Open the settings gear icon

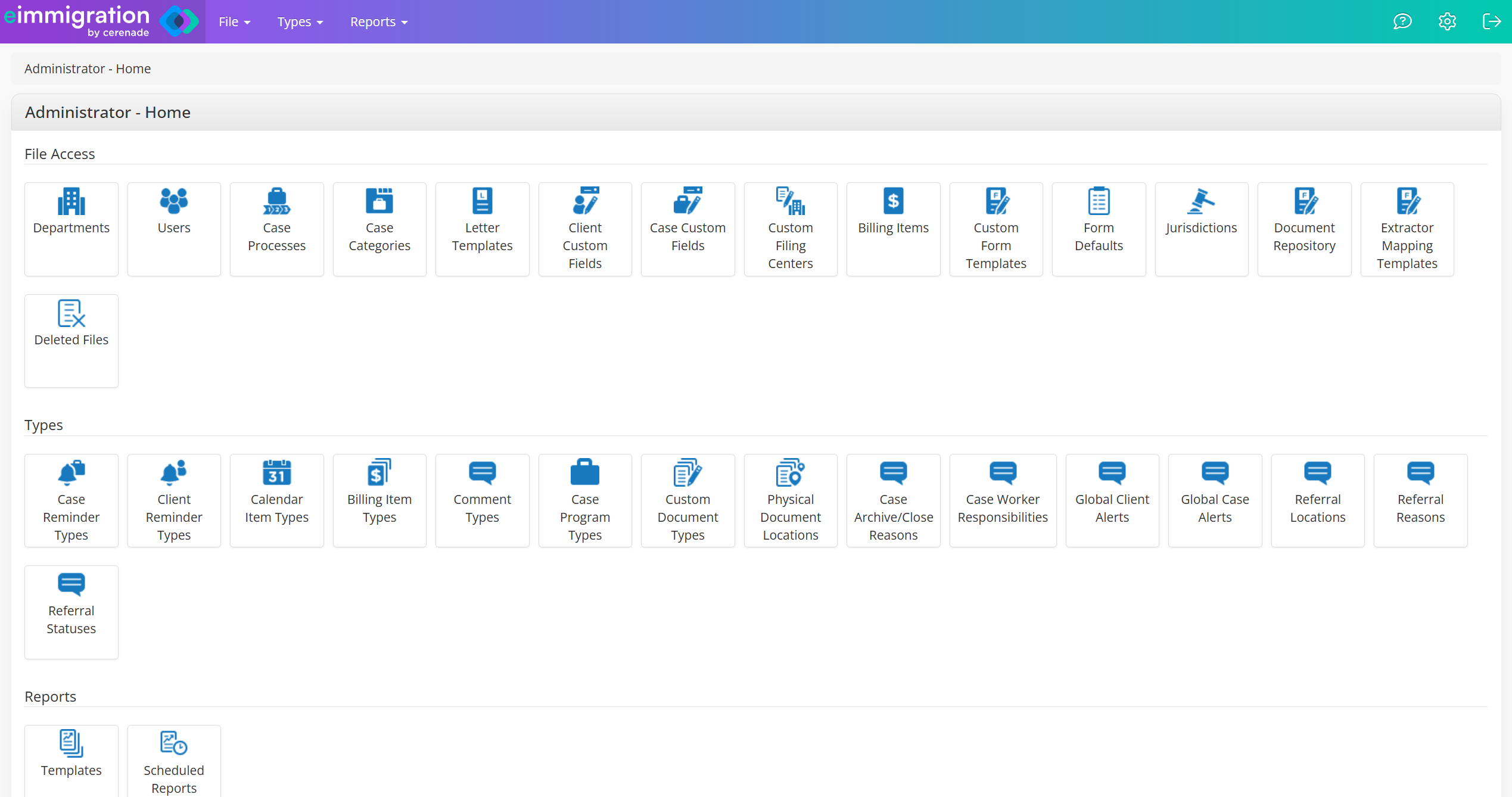1447,22
